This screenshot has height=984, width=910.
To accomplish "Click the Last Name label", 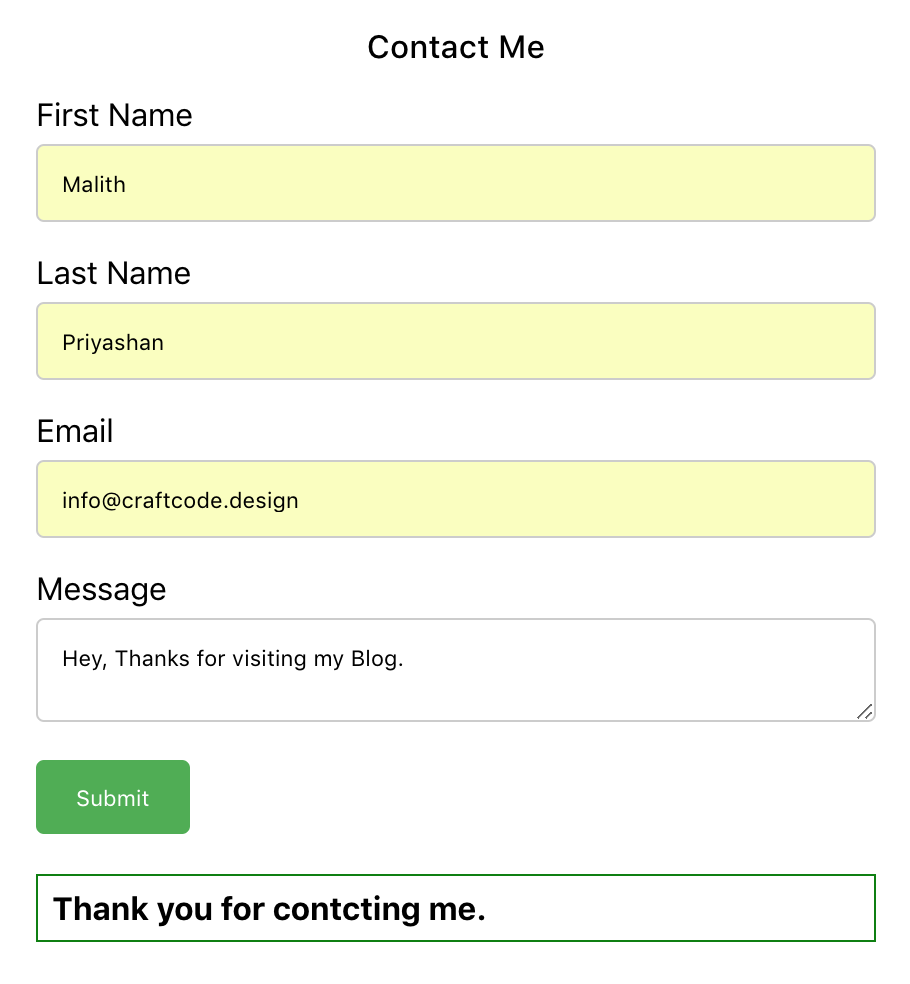I will pyautogui.click(x=114, y=273).
